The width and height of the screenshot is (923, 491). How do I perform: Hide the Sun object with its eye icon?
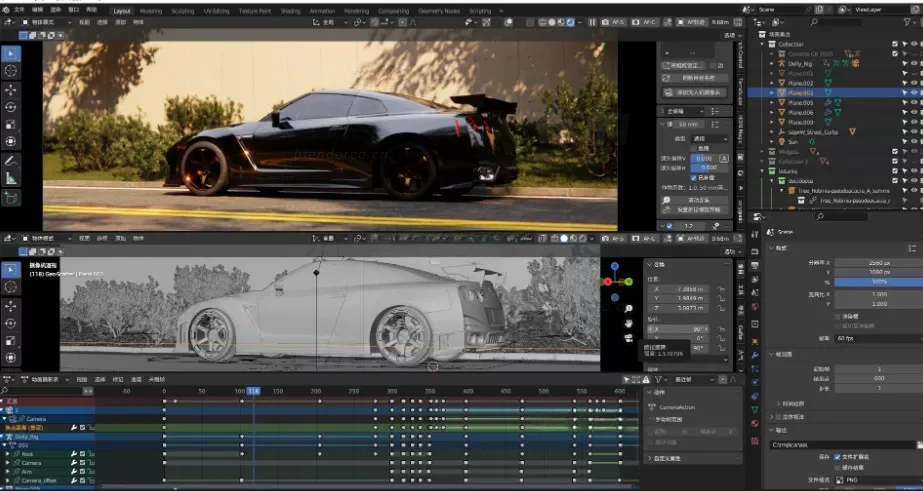914,142
